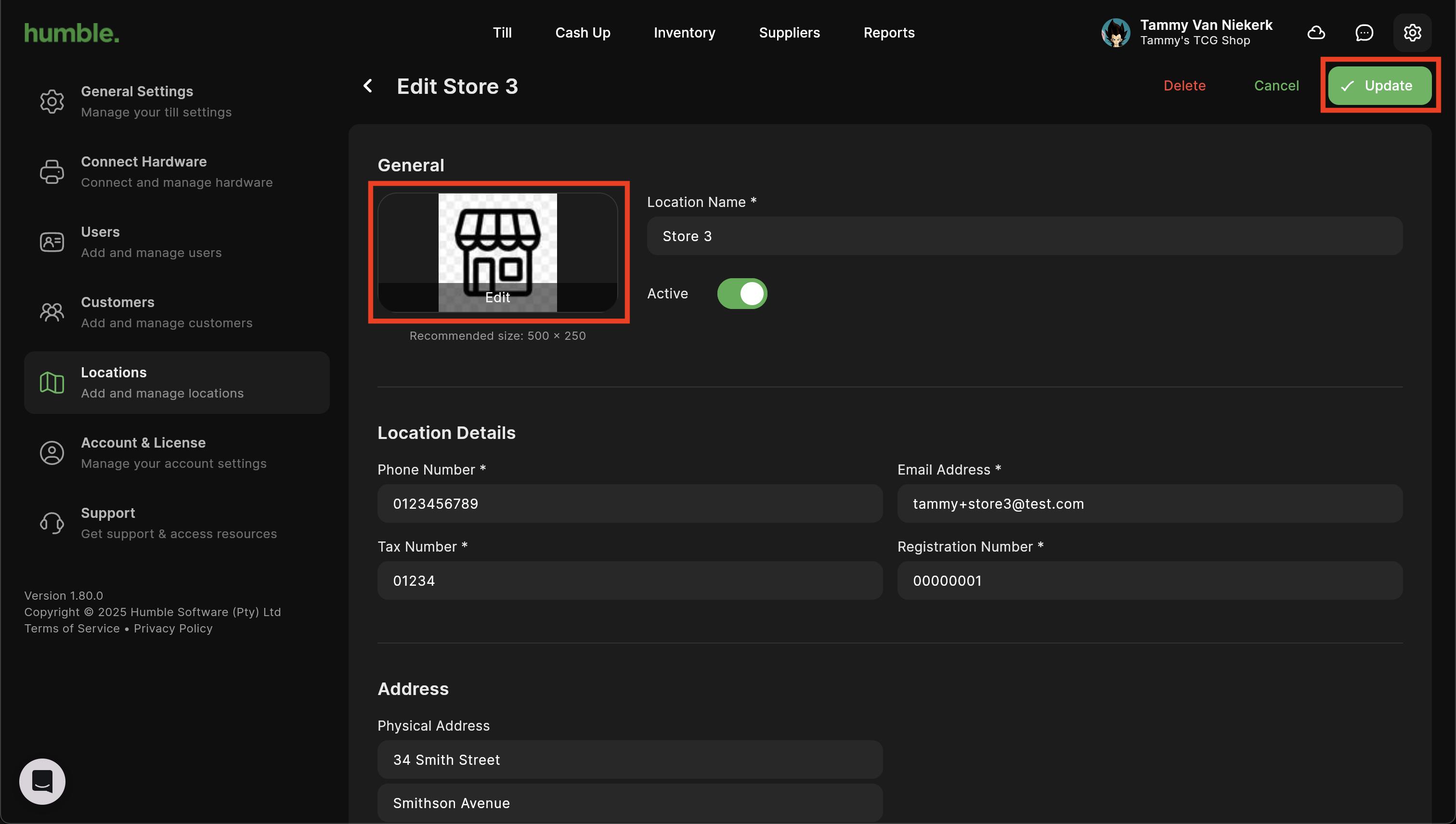Open the Cash Up section
Viewport: 1456px width, 824px height.
tap(583, 33)
